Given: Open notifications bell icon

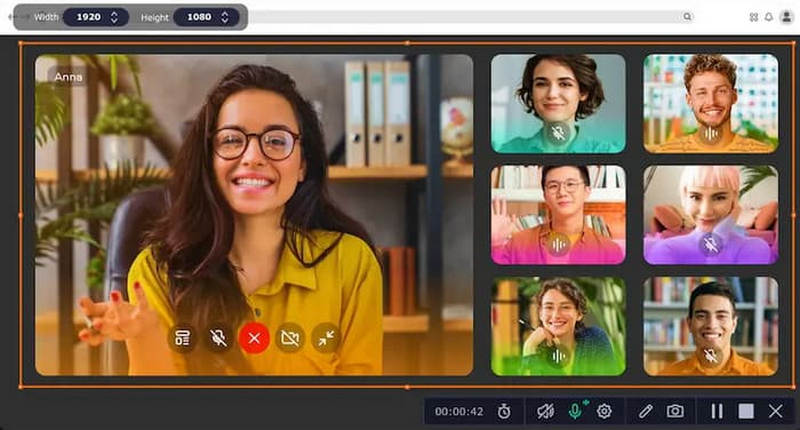Looking at the screenshot, I should coord(768,17).
